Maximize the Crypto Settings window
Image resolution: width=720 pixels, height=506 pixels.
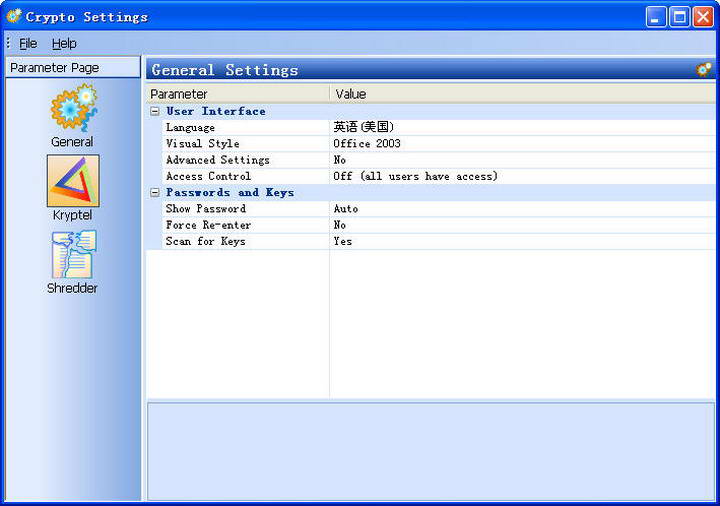point(680,17)
